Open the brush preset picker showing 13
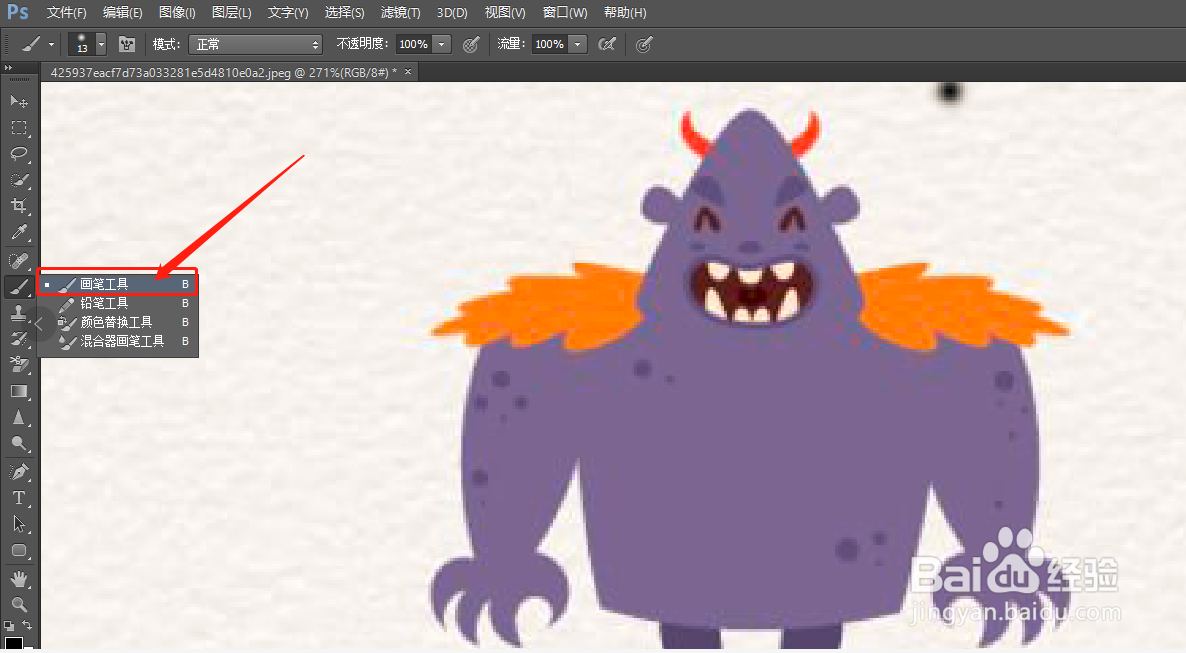The image size is (1186, 653). tap(87, 45)
